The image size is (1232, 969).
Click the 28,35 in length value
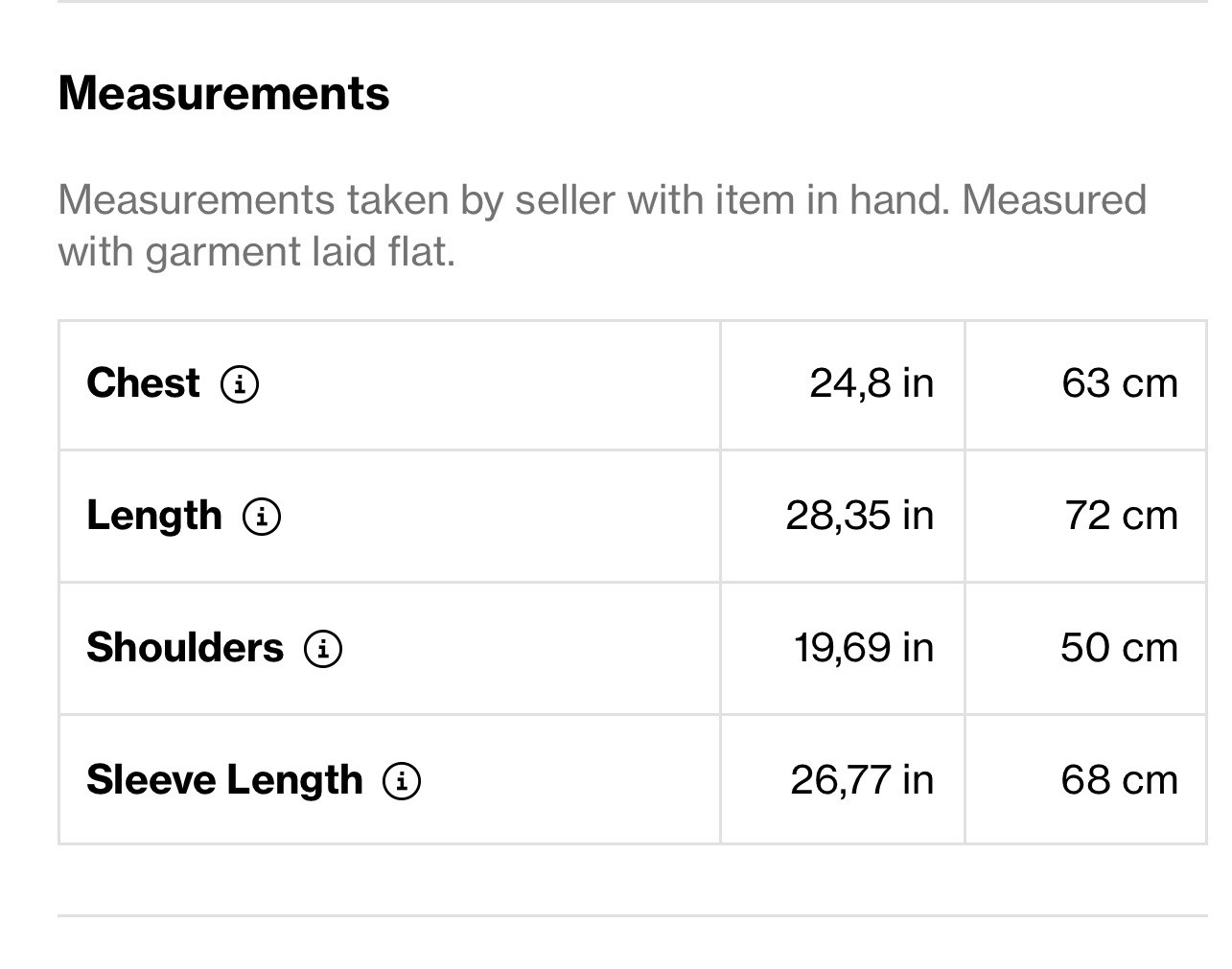click(x=859, y=516)
